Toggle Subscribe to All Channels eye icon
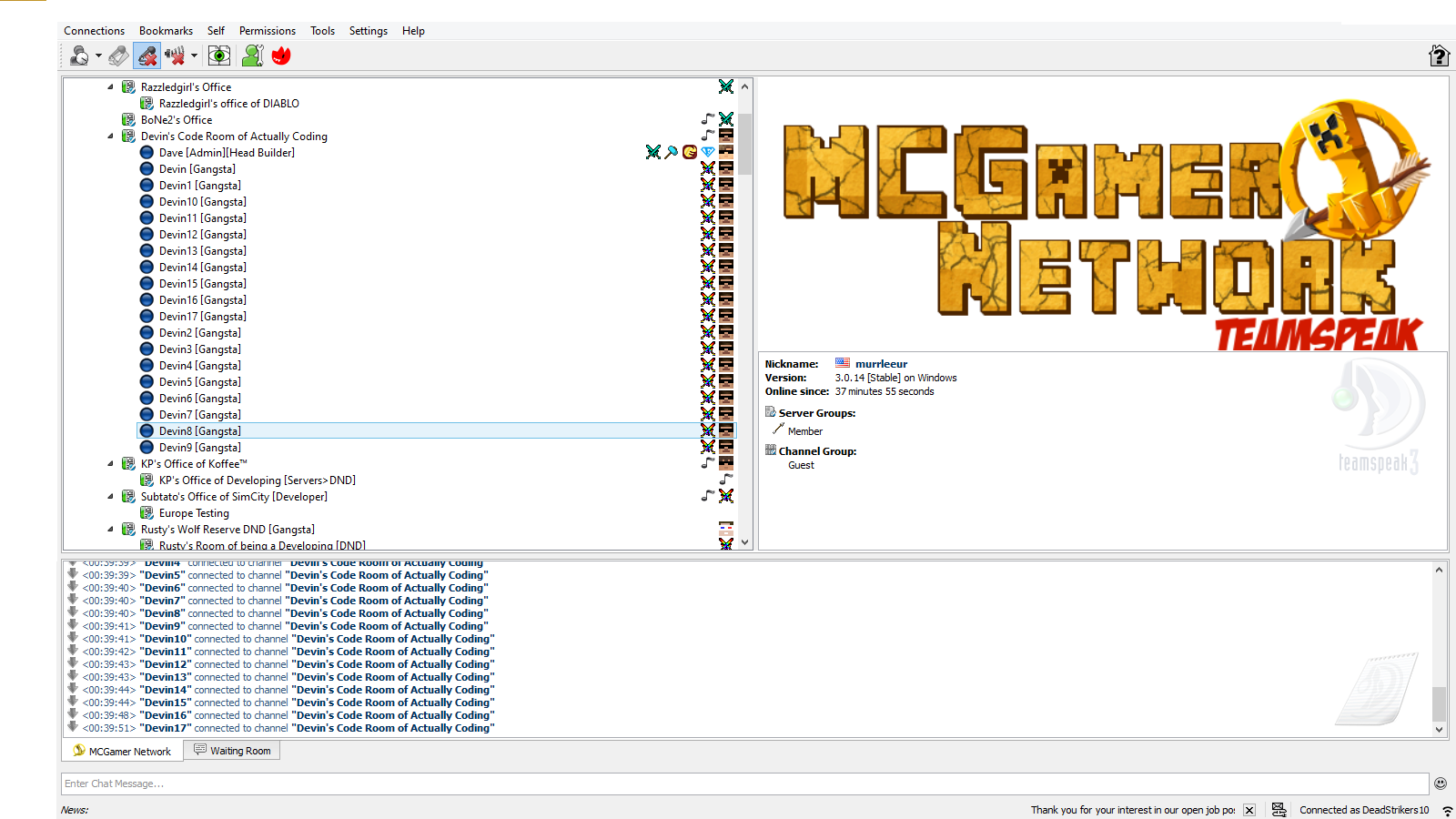1456x819 pixels. point(219,56)
